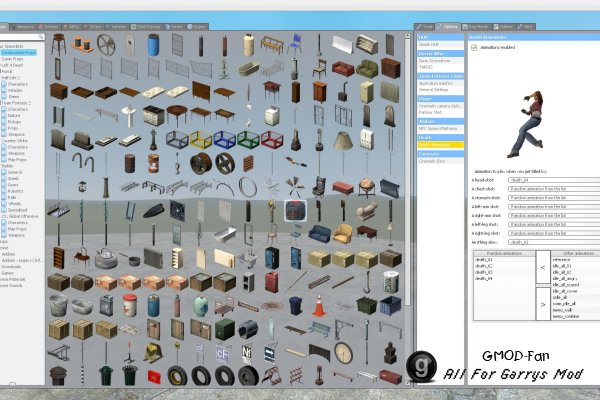
Task: Toggle the Animations enabled checkbox
Action: coord(474,47)
